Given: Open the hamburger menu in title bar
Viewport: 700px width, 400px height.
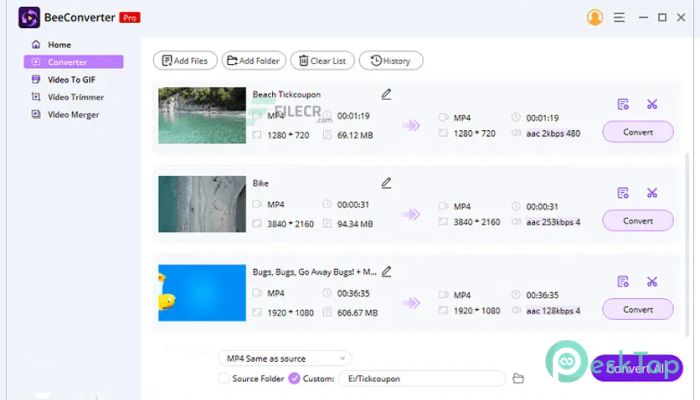Looking at the screenshot, I should tap(619, 17).
